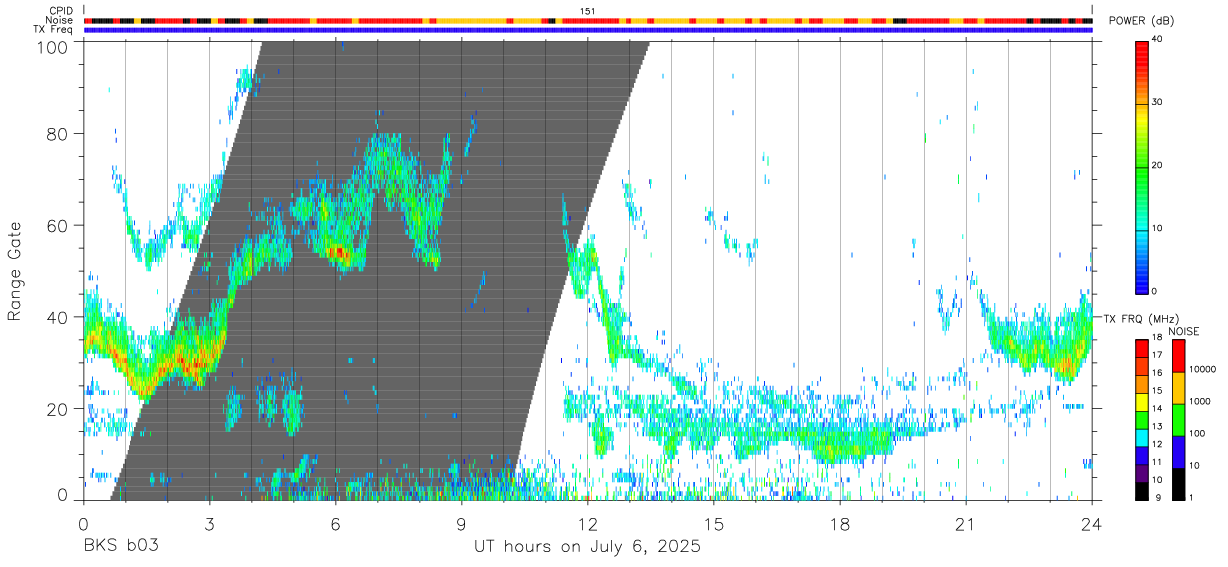Image resolution: width=1228 pixels, height=567 pixels.
Task: Click the Noise row label
Action: tap(61, 20)
